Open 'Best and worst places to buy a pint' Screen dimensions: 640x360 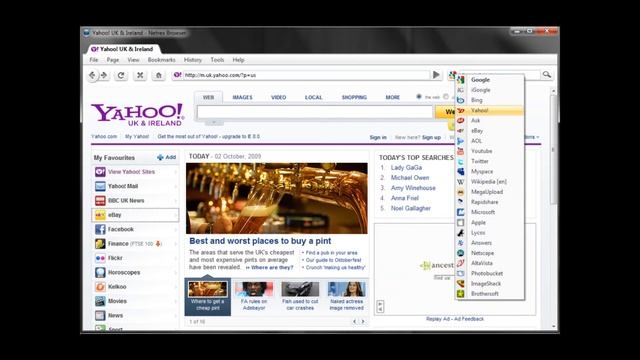point(260,241)
